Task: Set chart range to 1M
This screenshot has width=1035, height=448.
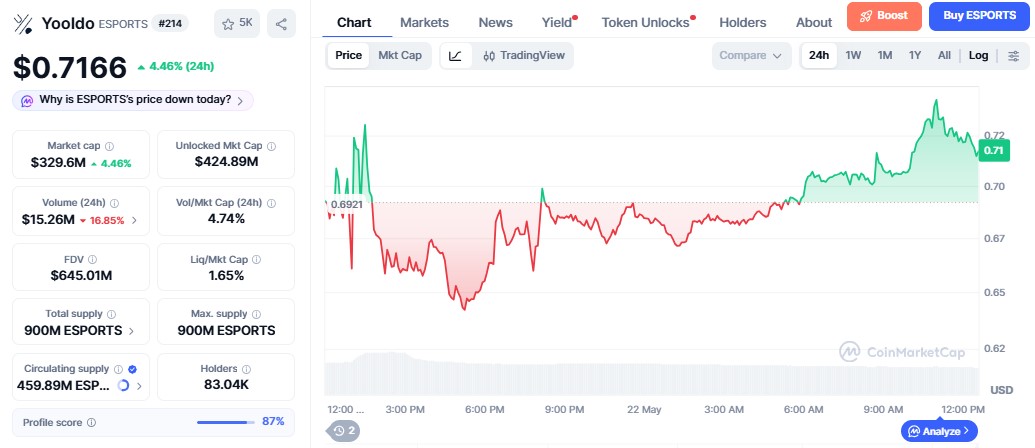Action: click(x=885, y=55)
